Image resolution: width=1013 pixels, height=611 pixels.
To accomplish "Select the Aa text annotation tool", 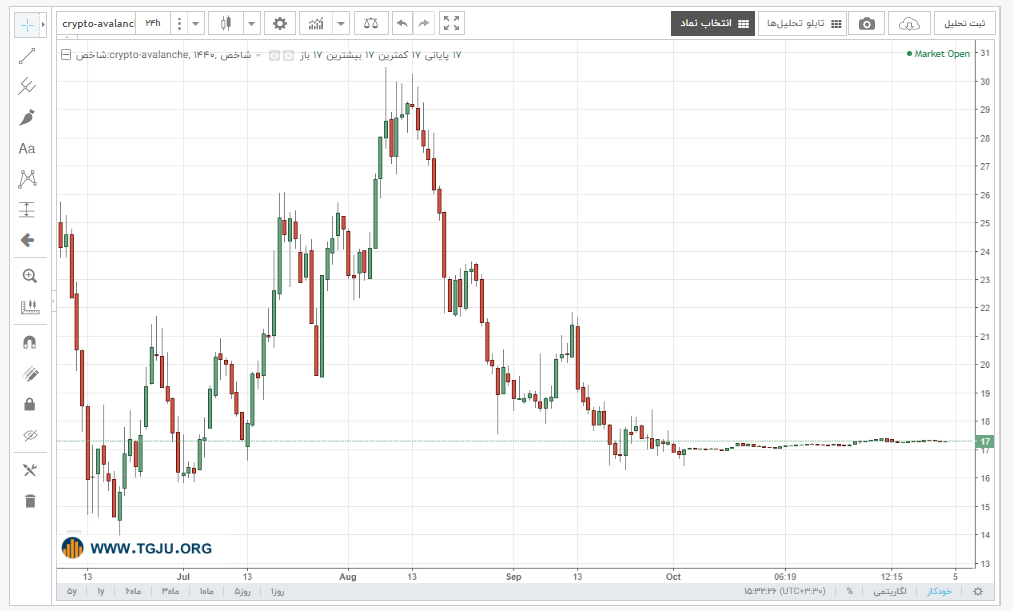I will coord(27,149).
